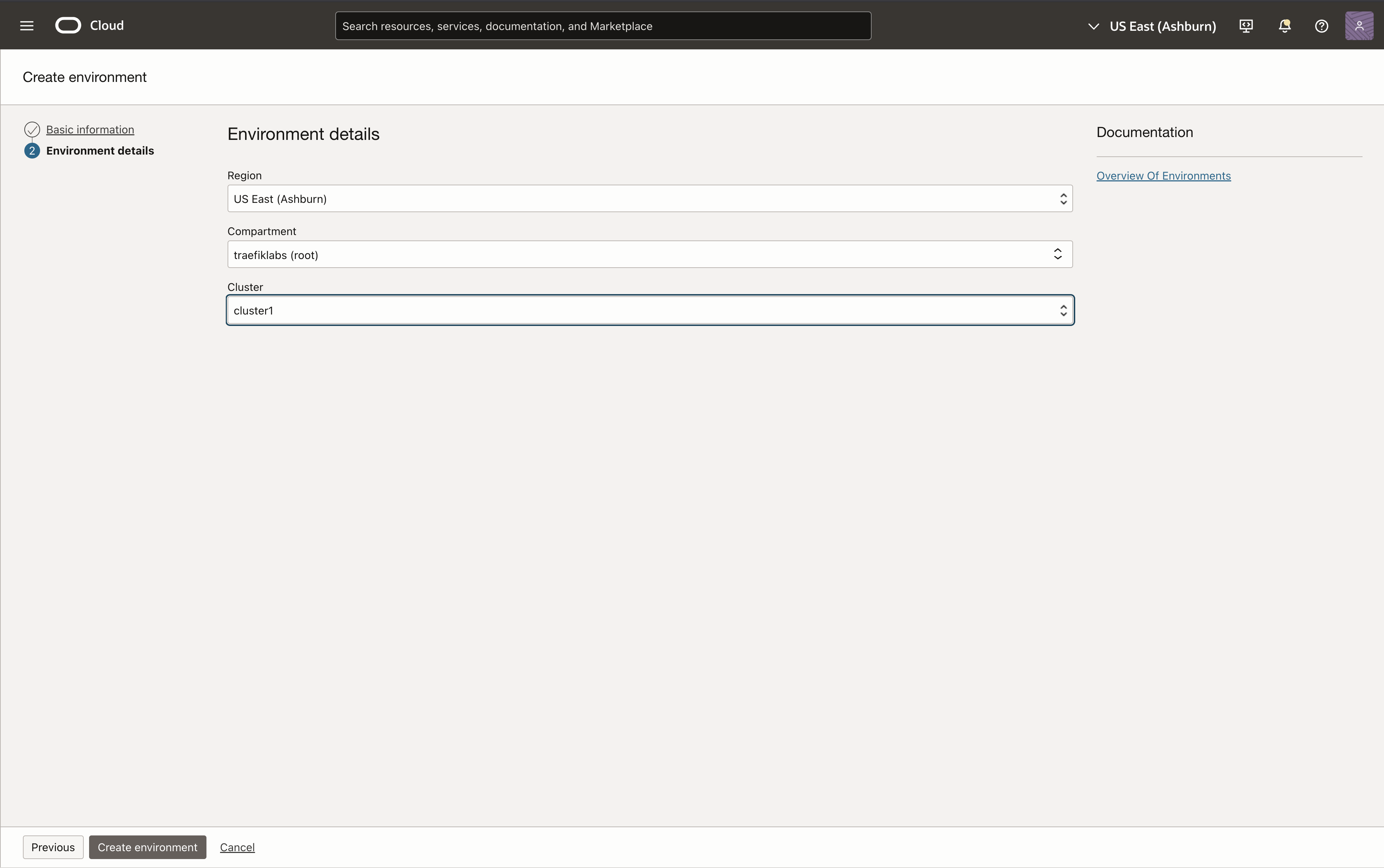
Task: Focus the resource search field
Action: (603, 26)
